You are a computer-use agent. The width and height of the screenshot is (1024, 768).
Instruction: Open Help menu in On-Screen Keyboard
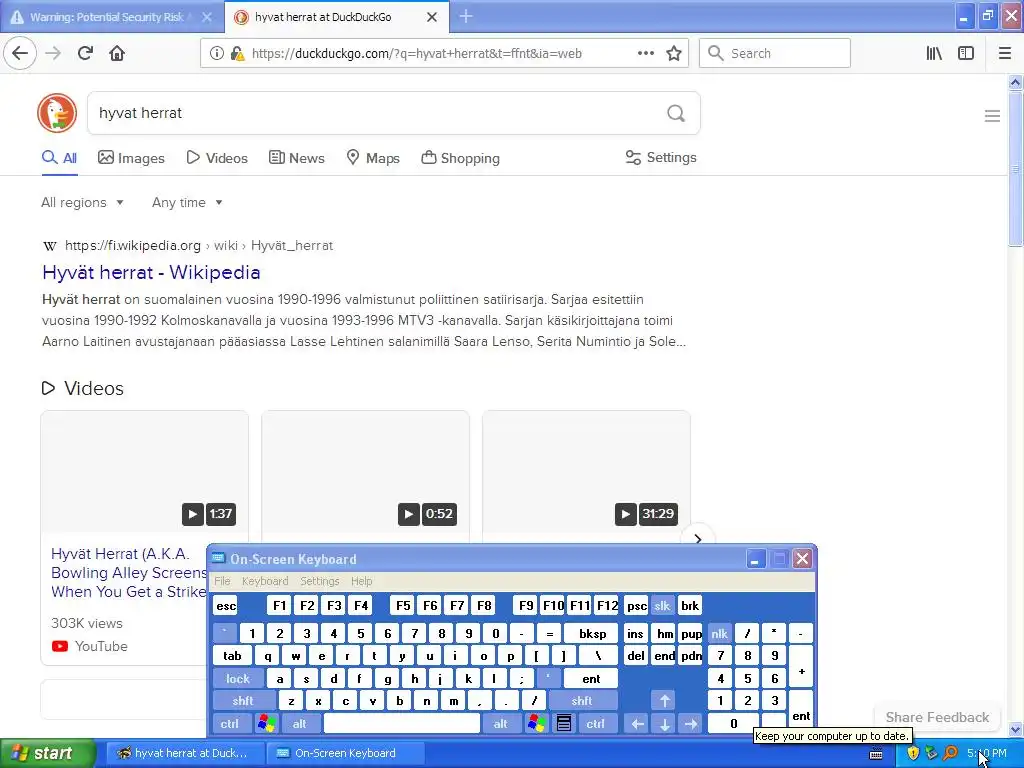[362, 581]
